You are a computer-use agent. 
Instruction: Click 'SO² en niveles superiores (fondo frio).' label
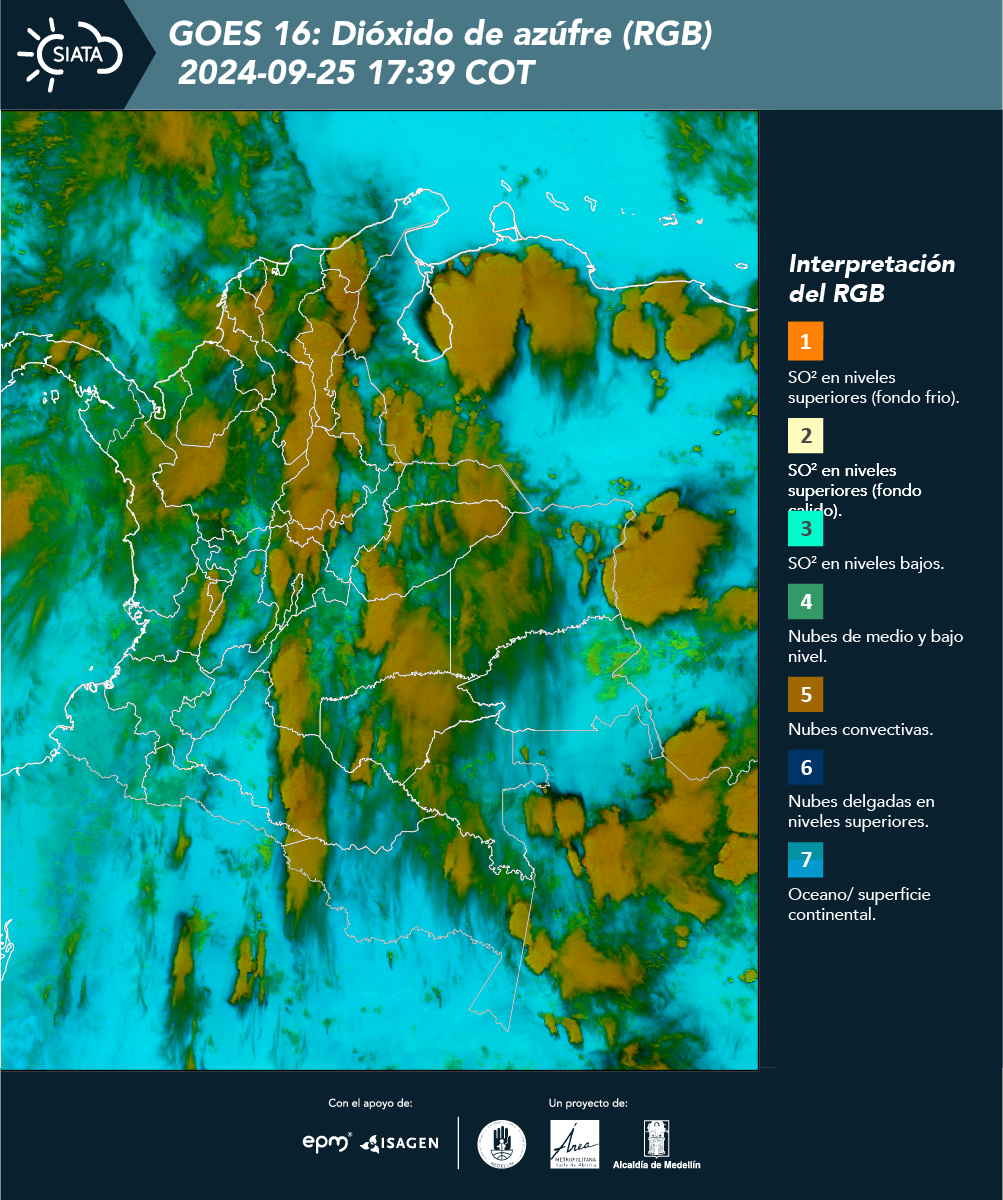tap(874, 387)
